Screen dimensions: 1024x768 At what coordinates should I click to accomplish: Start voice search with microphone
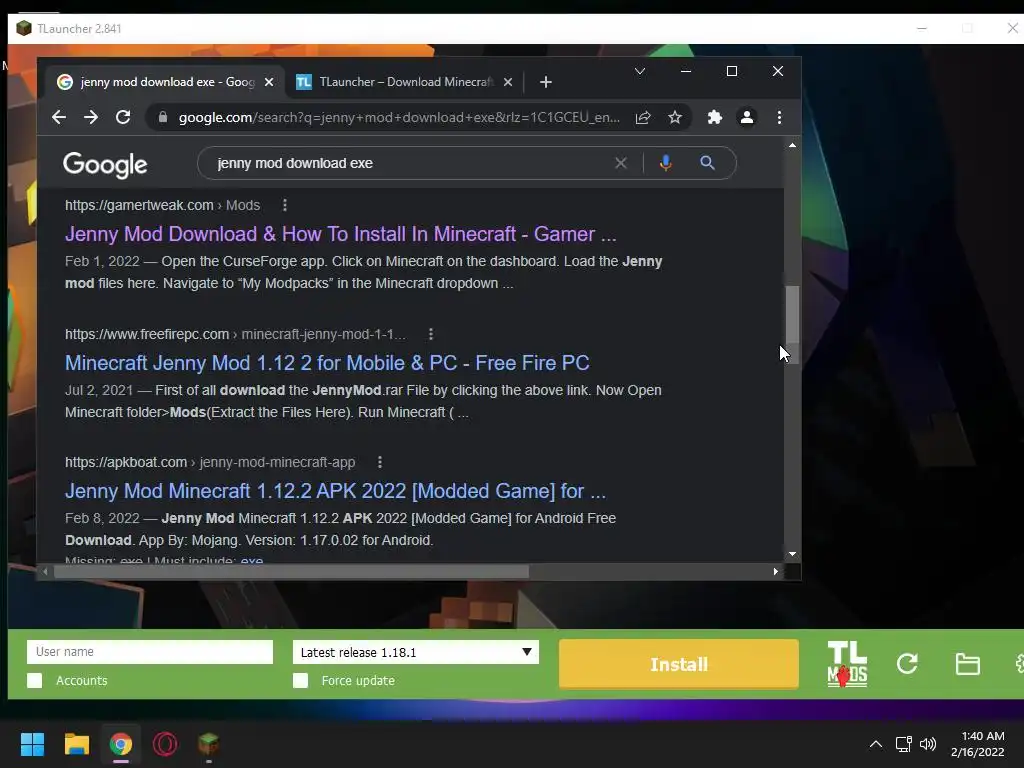(x=665, y=163)
